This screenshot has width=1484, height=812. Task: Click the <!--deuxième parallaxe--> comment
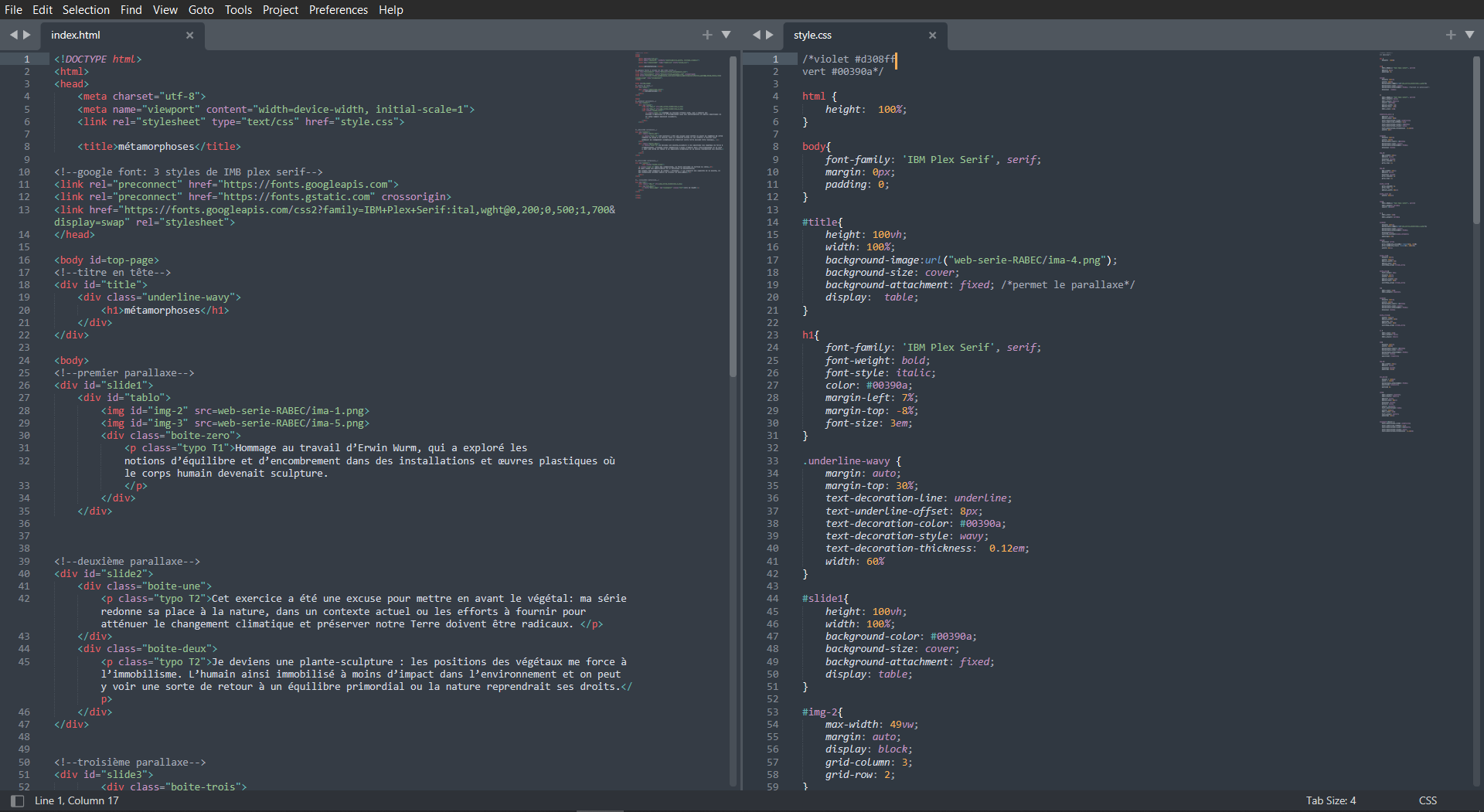point(127,561)
